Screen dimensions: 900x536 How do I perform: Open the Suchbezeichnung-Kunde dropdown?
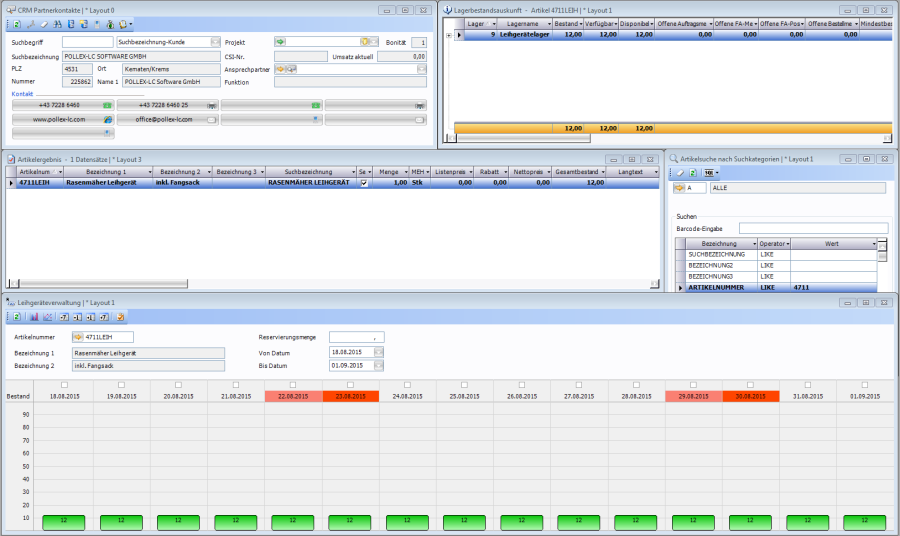point(216,42)
